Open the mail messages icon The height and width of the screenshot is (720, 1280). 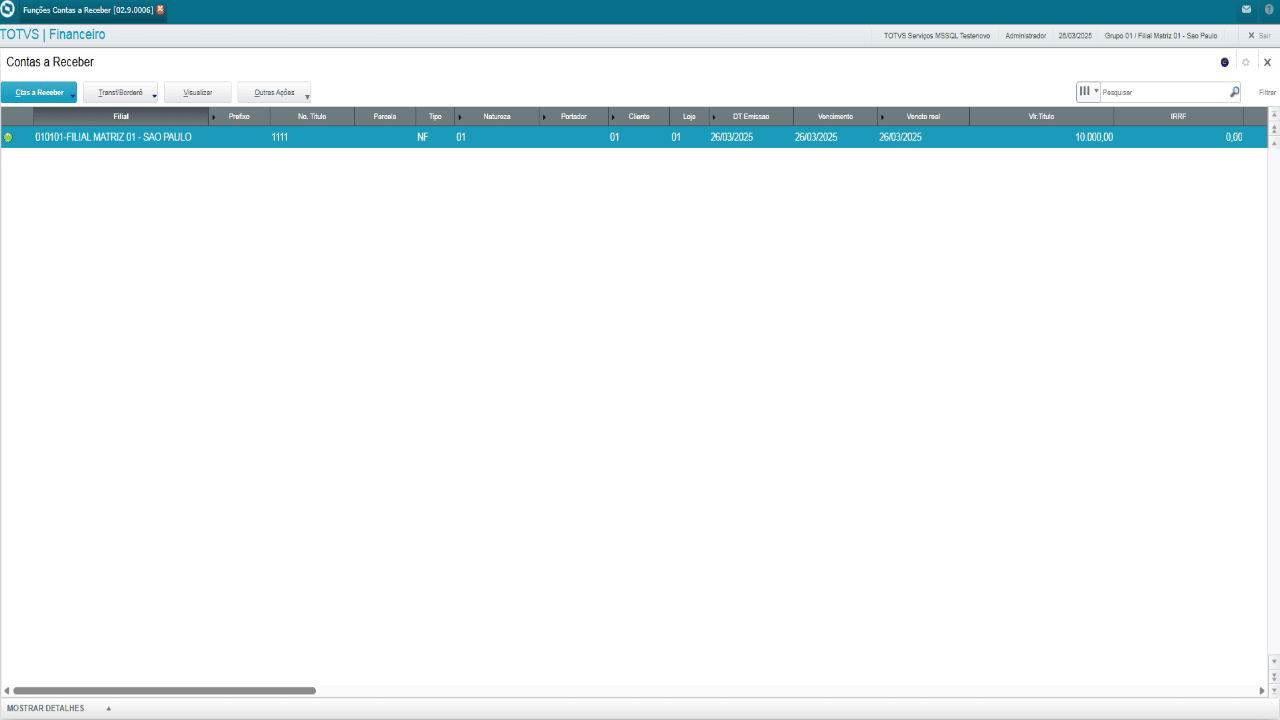pos(1246,9)
